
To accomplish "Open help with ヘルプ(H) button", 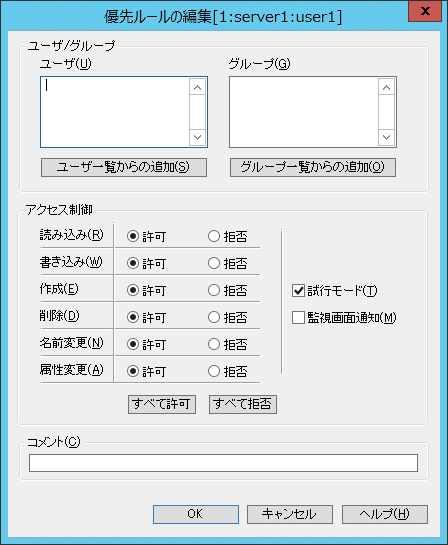I will [385, 514].
